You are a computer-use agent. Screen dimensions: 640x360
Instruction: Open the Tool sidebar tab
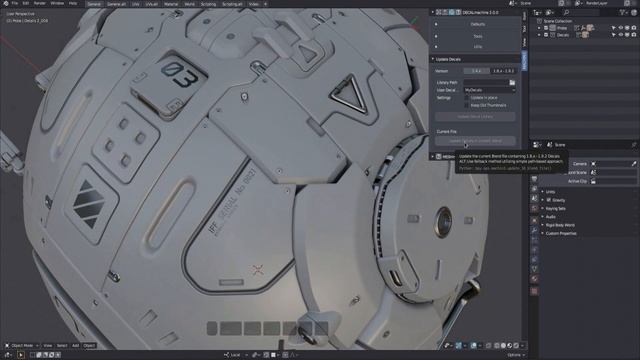coord(525,29)
